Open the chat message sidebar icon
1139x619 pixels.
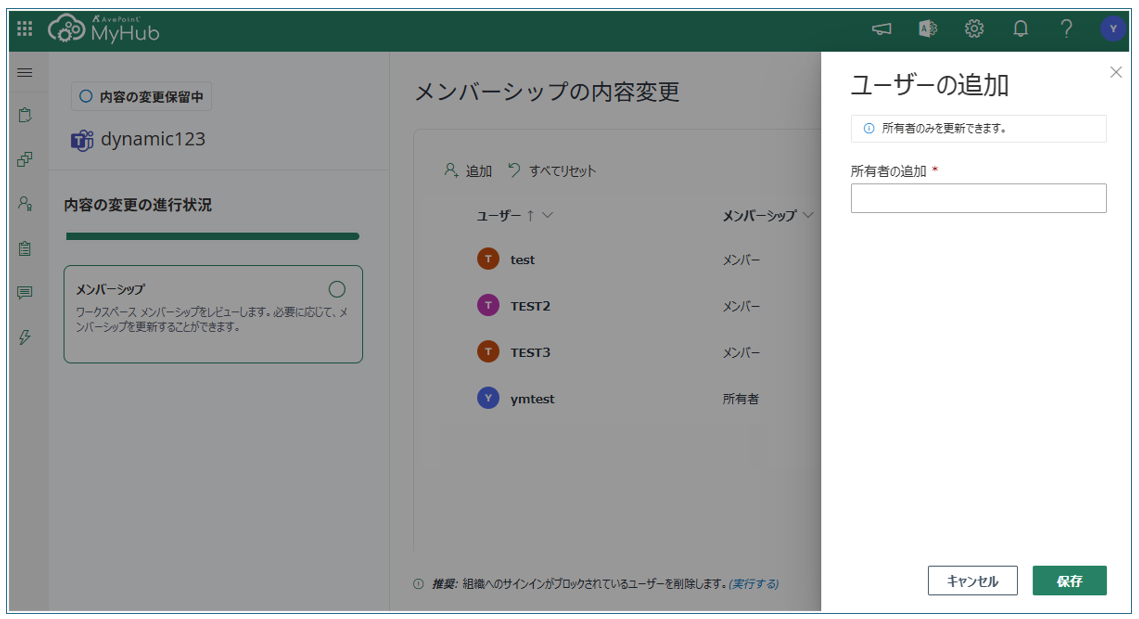point(25,293)
